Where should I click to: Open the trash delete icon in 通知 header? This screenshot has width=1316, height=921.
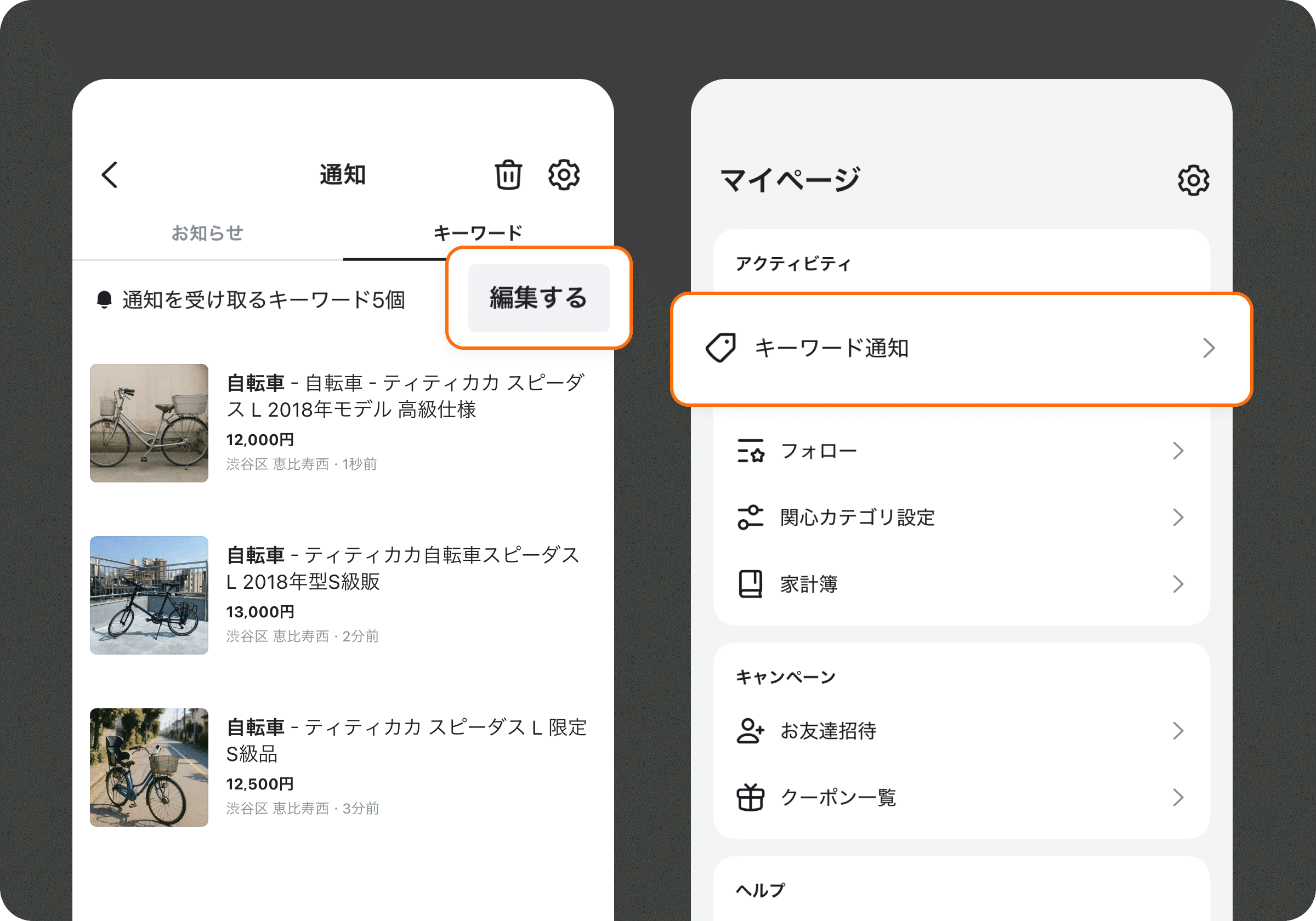pos(508,175)
